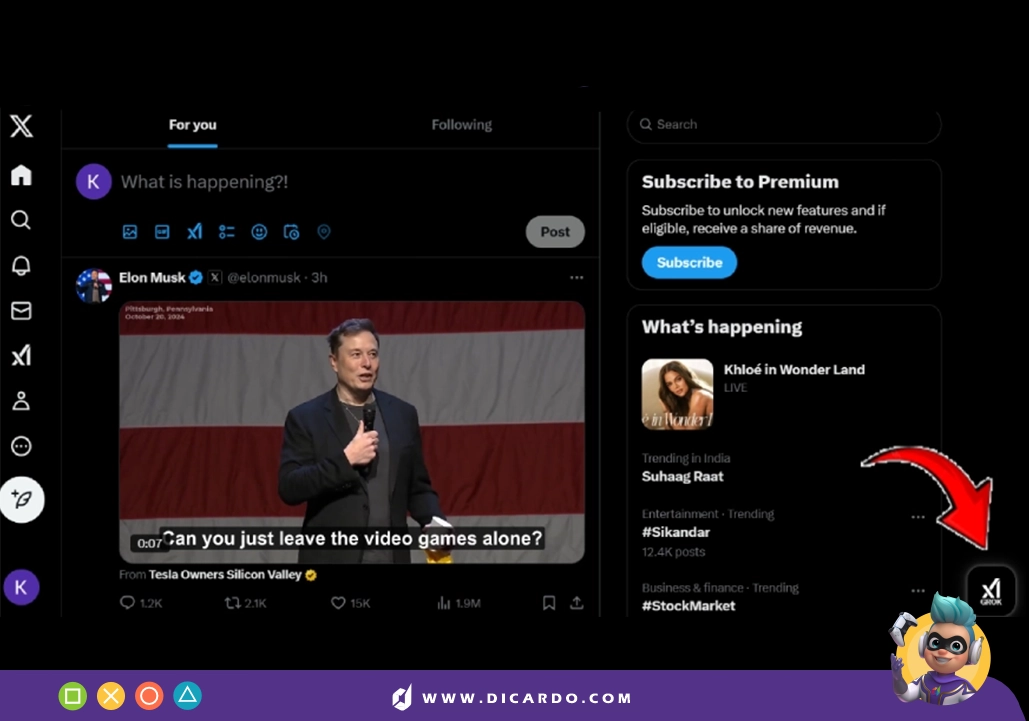Open the More menu circle icon
The width and height of the screenshot is (1029, 721).
(21, 446)
